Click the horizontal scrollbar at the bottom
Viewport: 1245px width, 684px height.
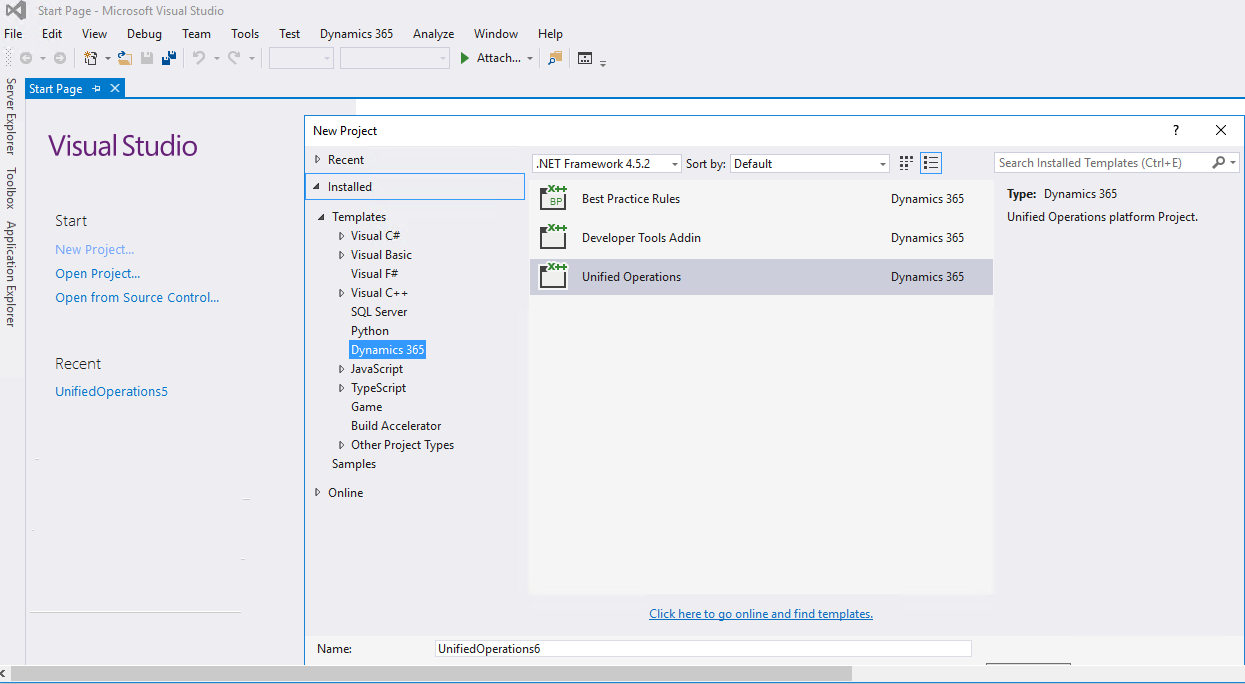click(431, 674)
